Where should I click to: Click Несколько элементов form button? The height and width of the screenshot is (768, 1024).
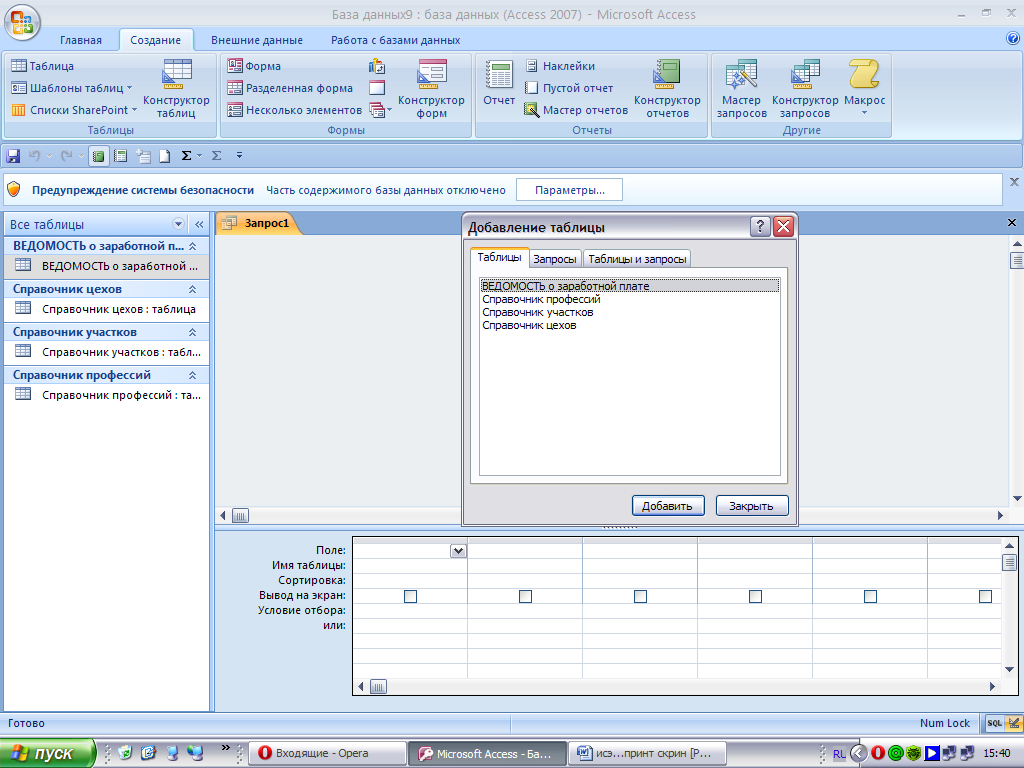pyautogui.click(x=295, y=110)
